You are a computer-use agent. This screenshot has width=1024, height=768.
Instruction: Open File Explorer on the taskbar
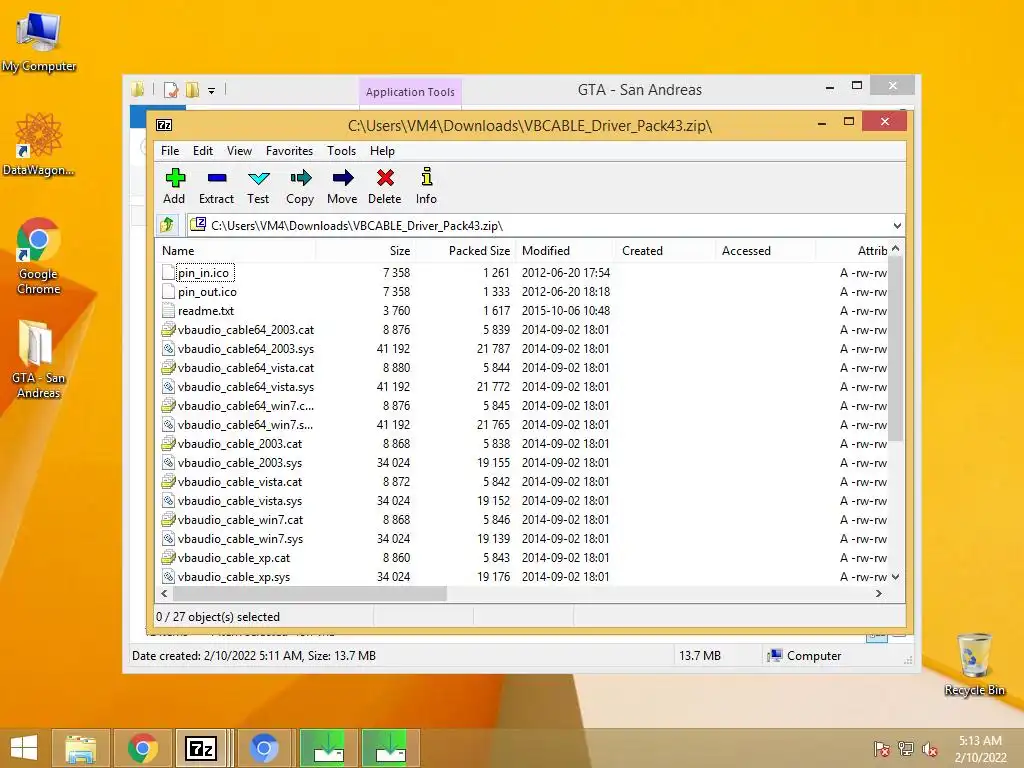pyautogui.click(x=80, y=748)
